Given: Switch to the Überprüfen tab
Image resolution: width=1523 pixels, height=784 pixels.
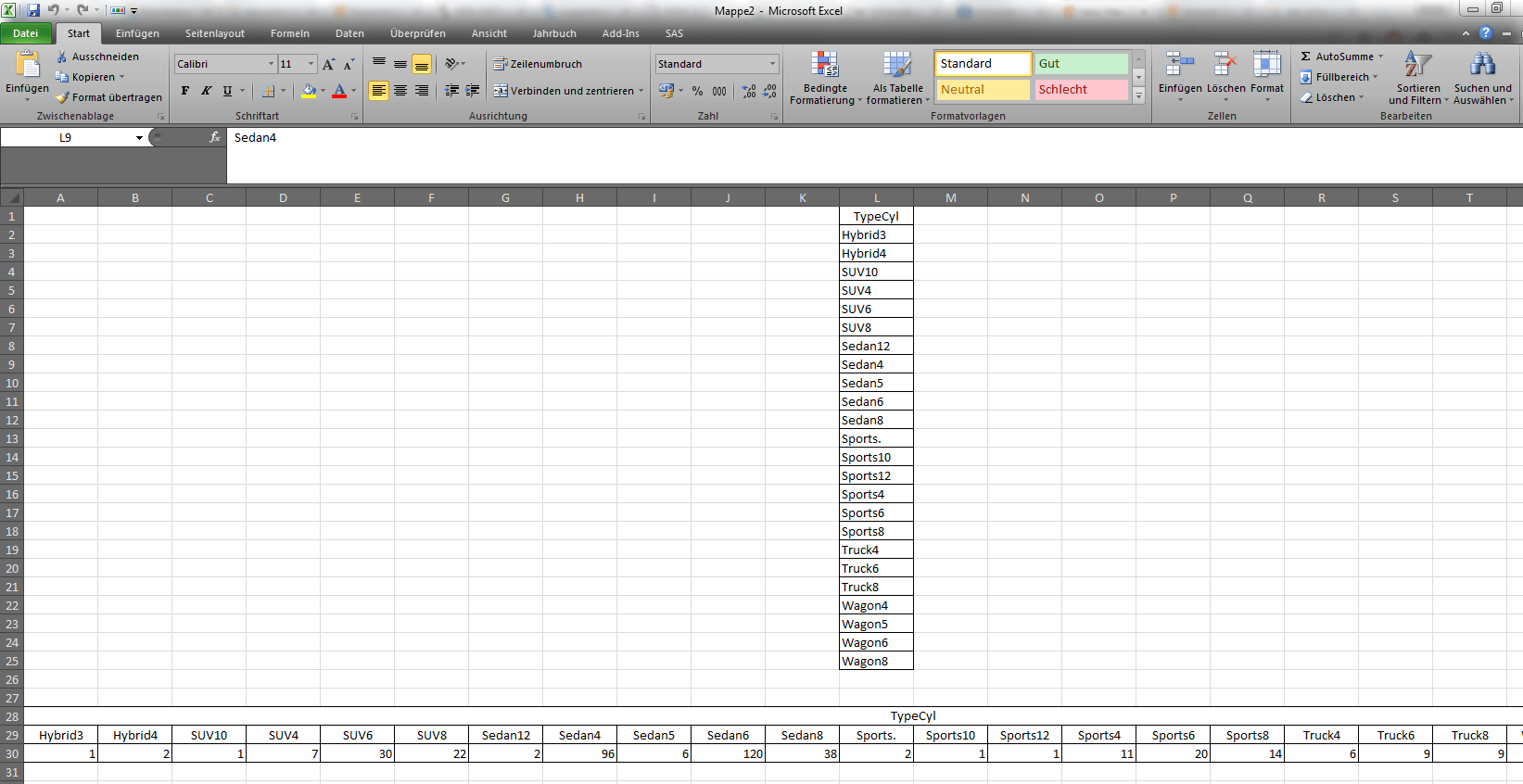Looking at the screenshot, I should pos(418,33).
